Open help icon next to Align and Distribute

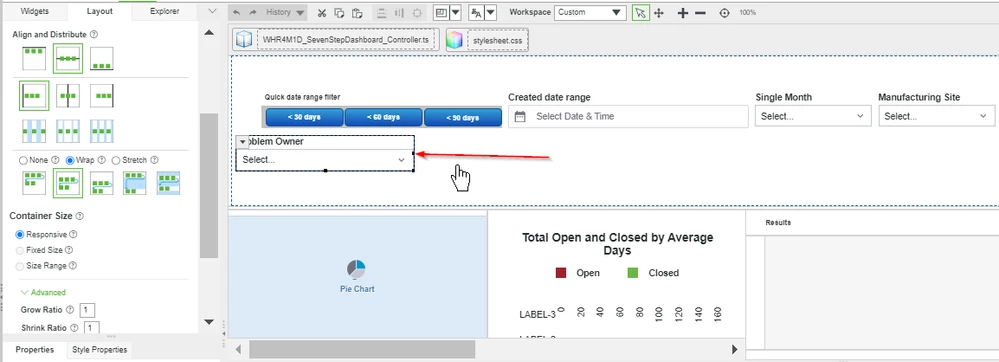(94, 34)
